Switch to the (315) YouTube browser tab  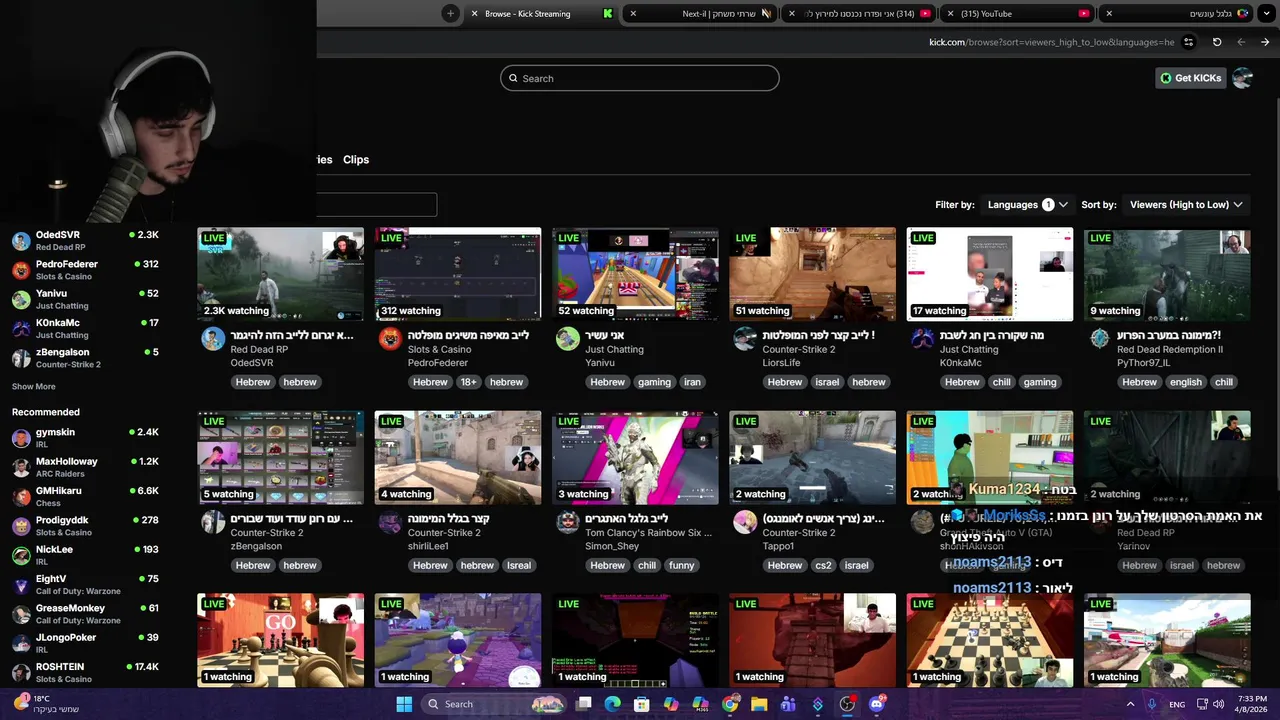(1020, 13)
